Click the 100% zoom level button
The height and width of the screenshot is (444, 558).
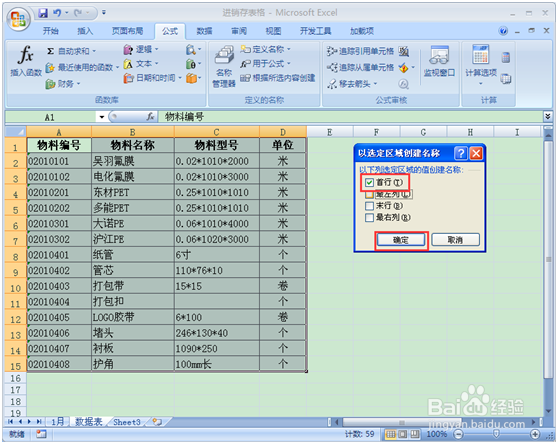pos(437,434)
